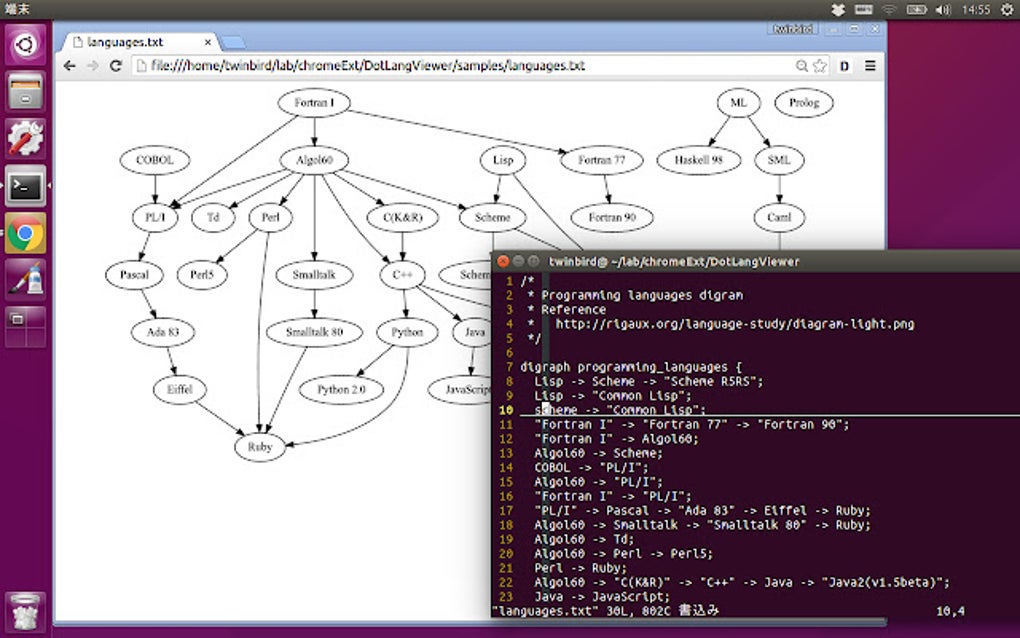
Task: Click the Ada 83 node
Action: pyautogui.click(x=163, y=332)
